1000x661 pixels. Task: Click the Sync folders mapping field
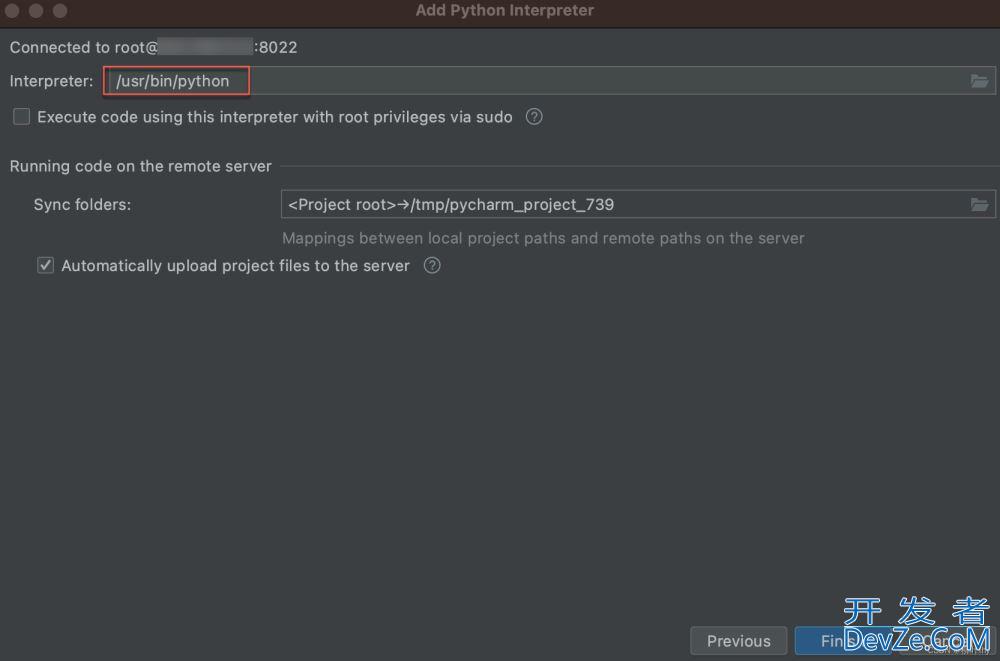tap(638, 204)
